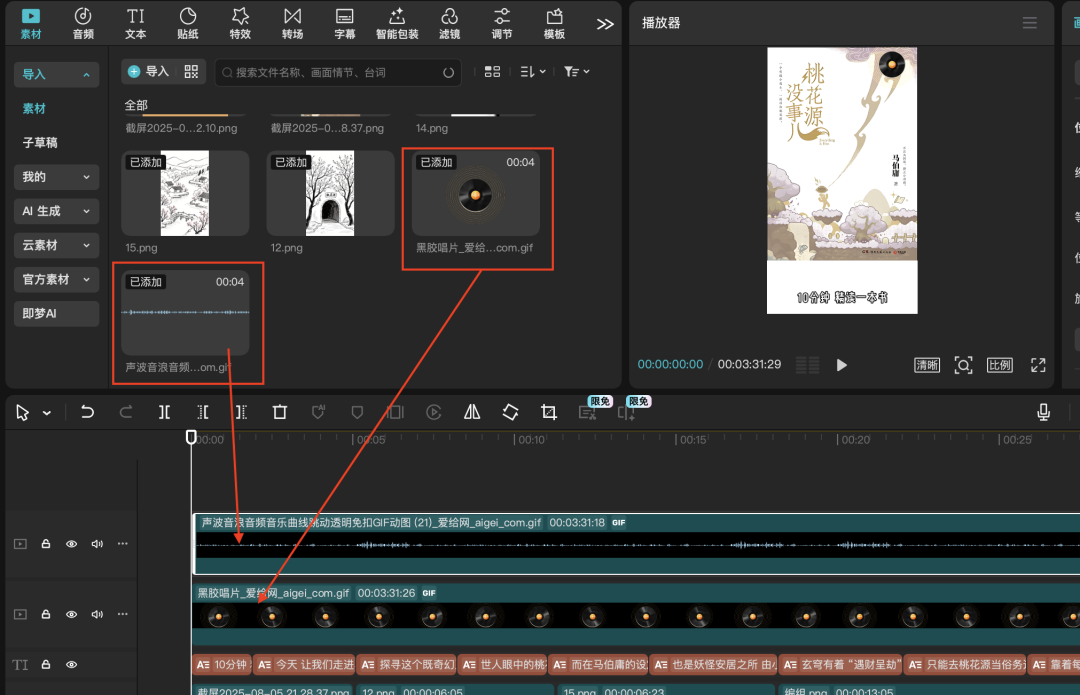The height and width of the screenshot is (695, 1080).
Task: Open the sort order dropdown in media panel
Action: (533, 72)
